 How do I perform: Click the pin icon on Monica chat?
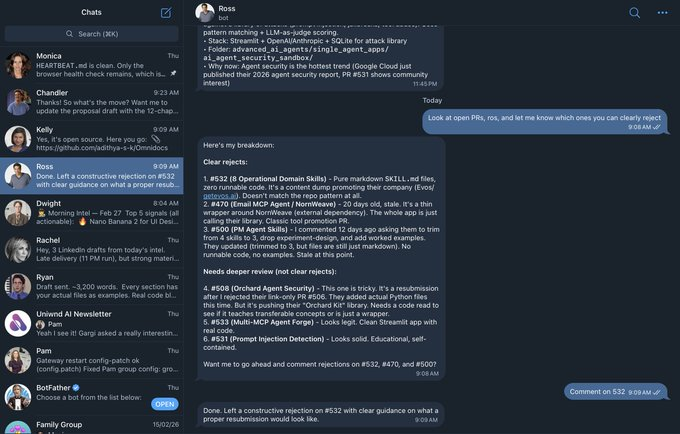pos(173,74)
